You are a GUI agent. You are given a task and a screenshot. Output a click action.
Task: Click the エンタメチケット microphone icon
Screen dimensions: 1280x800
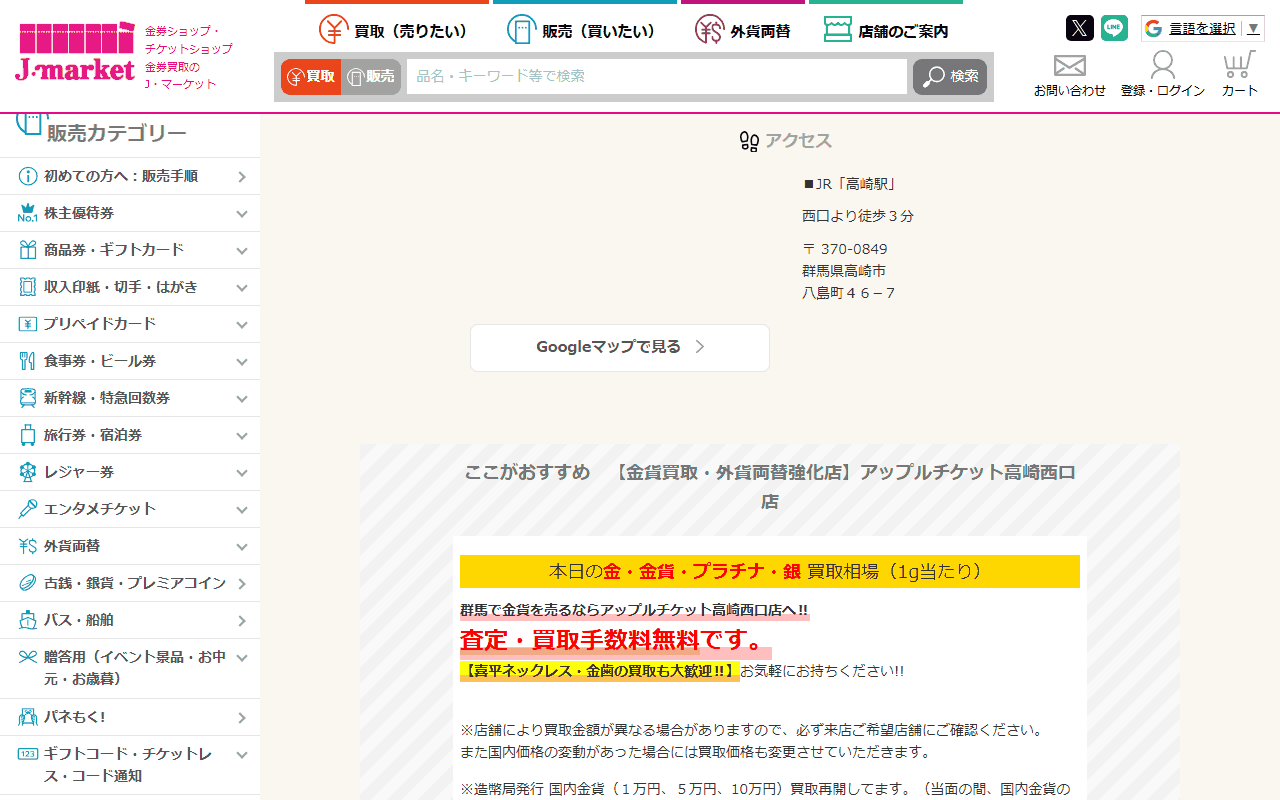coord(27,509)
